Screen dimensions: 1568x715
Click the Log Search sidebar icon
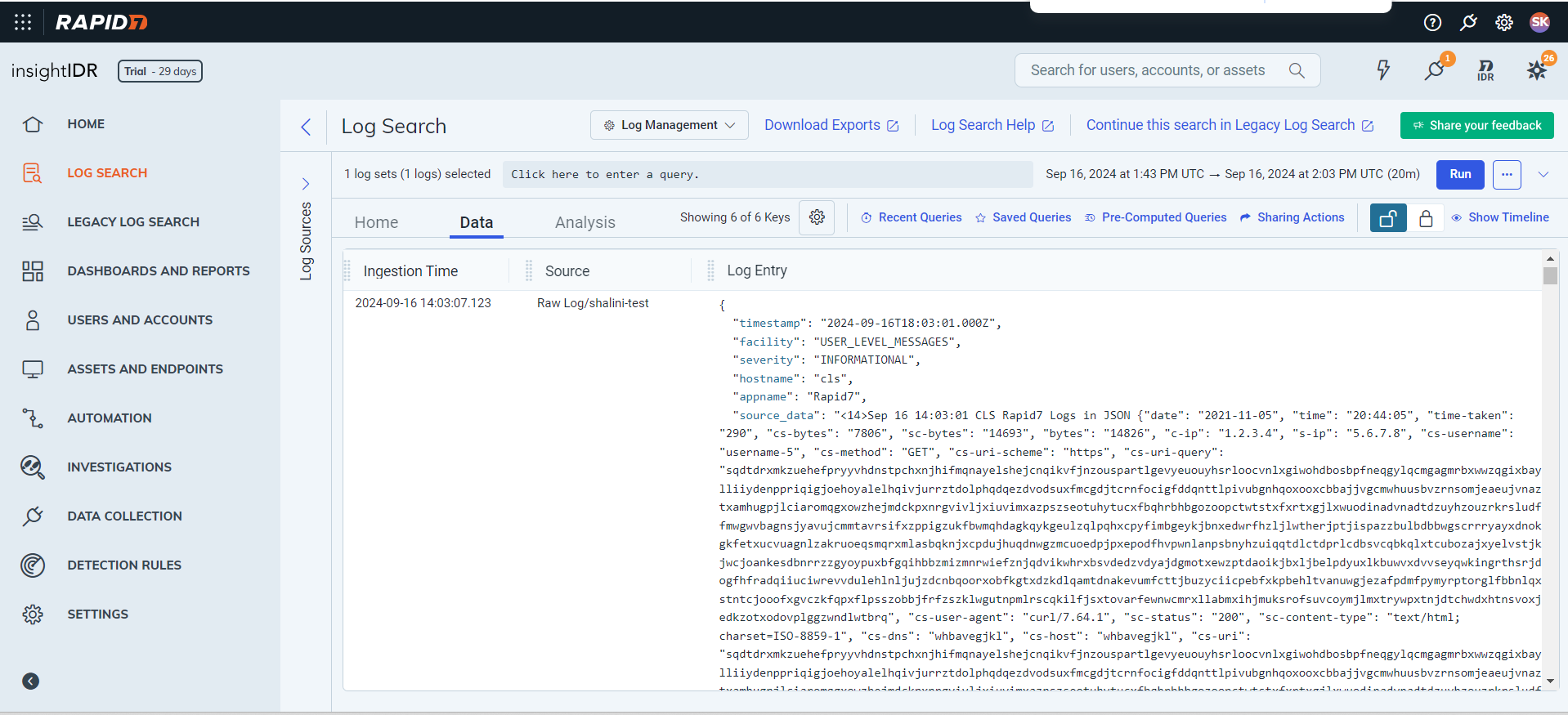click(33, 173)
